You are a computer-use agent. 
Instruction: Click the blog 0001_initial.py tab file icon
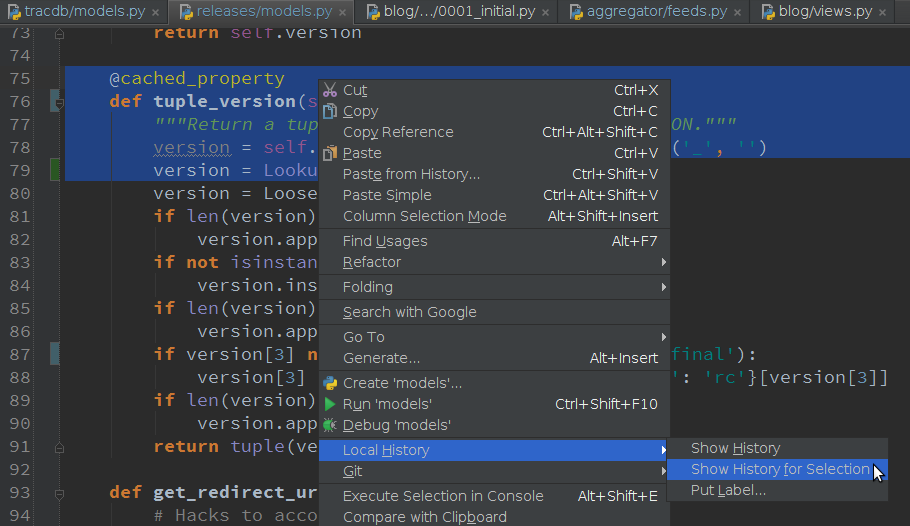(373, 12)
